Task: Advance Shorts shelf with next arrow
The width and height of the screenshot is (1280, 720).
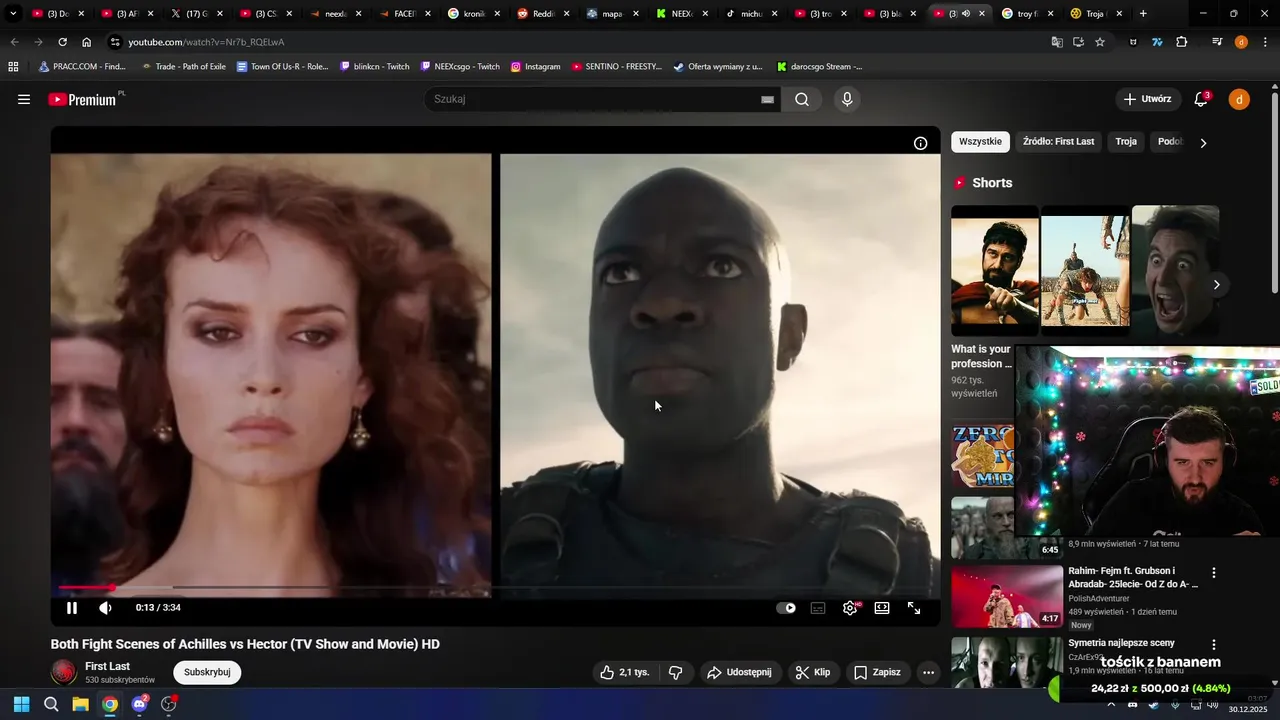Action: pos(1216,285)
